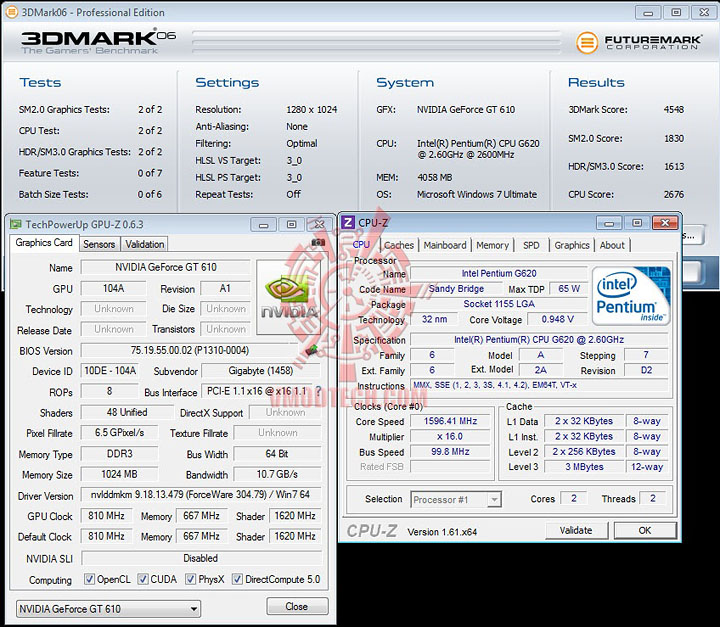Click the OK button in CPU-Z

click(645, 531)
